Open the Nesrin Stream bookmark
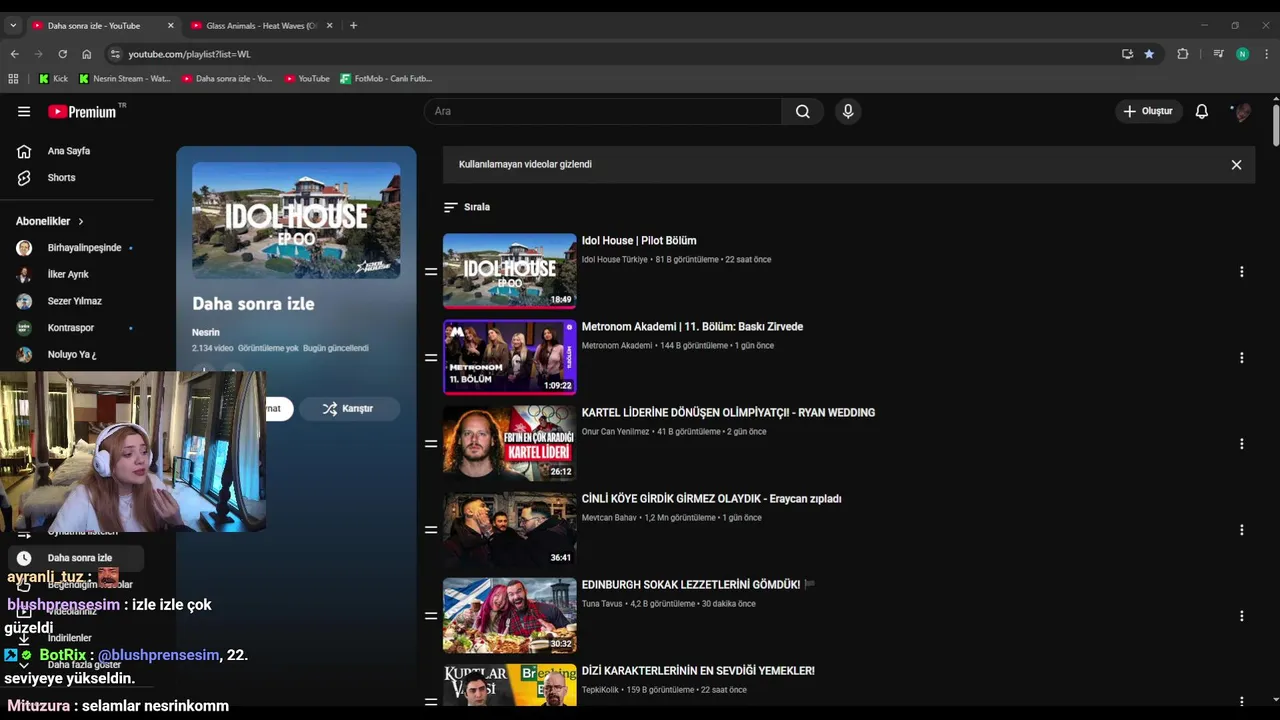Viewport: 1280px width, 720px height. tap(125, 78)
